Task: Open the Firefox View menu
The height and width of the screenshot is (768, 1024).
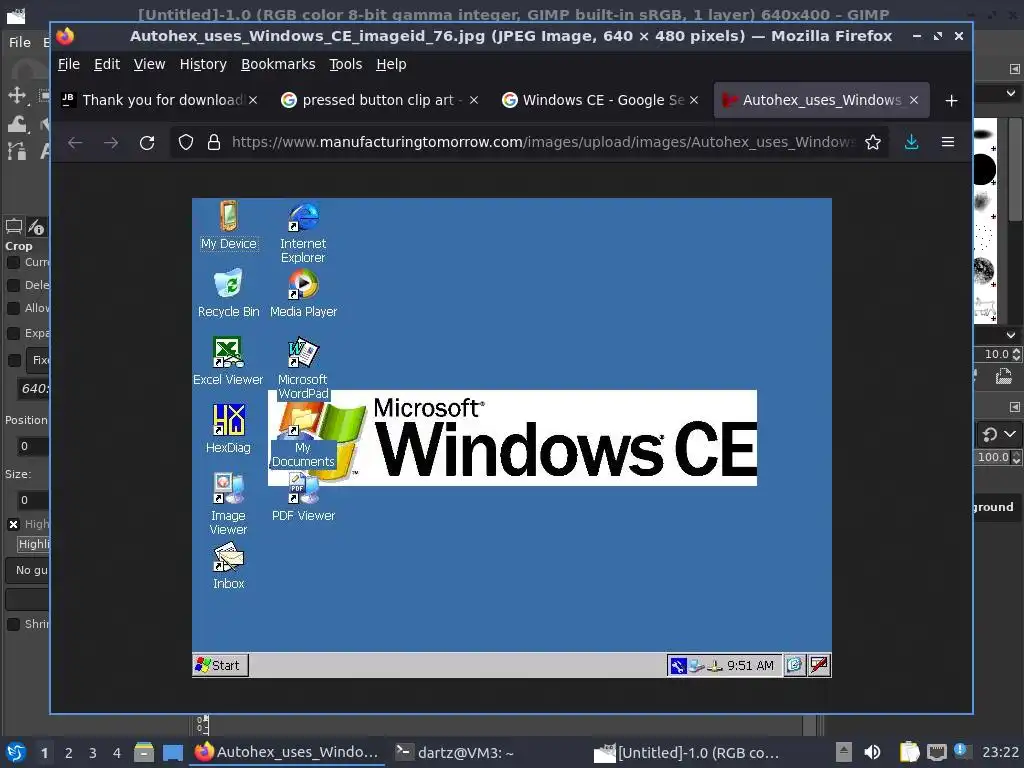Action: (x=149, y=64)
